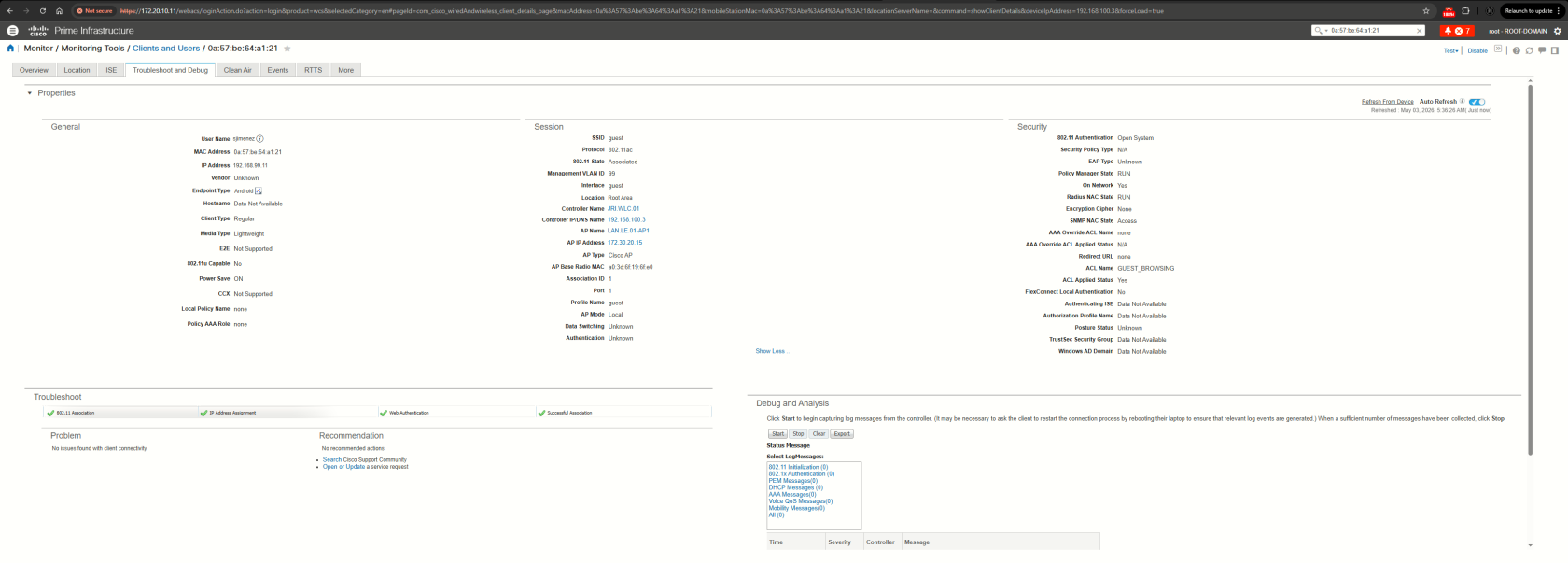The width and height of the screenshot is (1568, 563).
Task: Open feedback speech bubble icon
Action: click(1542, 50)
